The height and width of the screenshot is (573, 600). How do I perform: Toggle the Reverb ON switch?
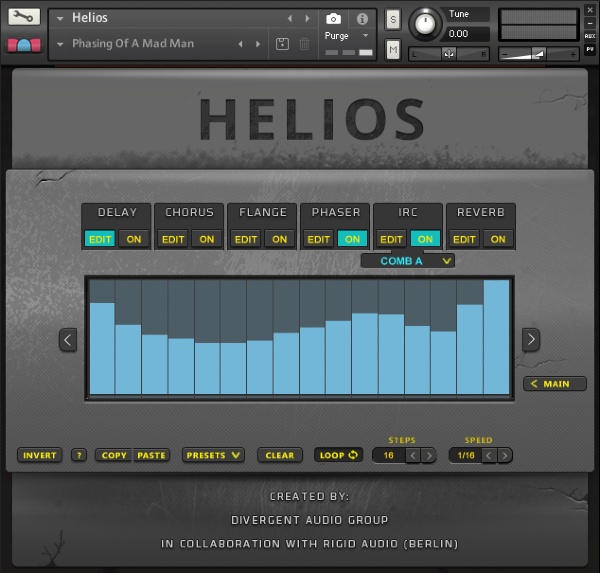498,239
